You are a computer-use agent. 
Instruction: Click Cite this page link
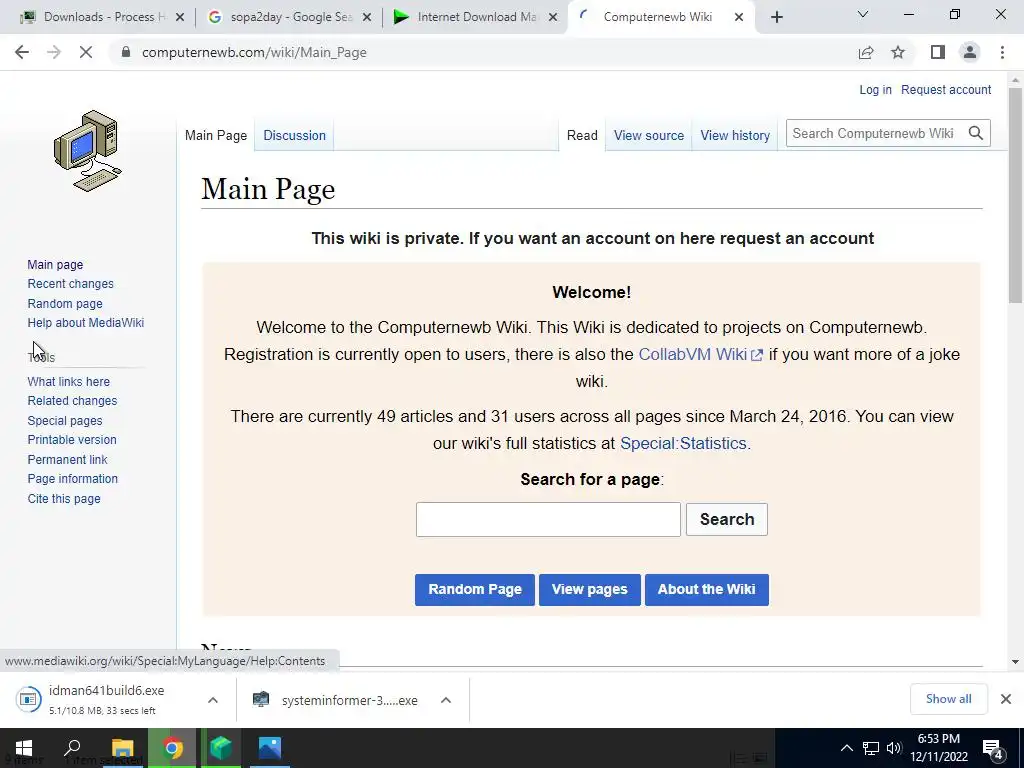pyautogui.click(x=64, y=498)
